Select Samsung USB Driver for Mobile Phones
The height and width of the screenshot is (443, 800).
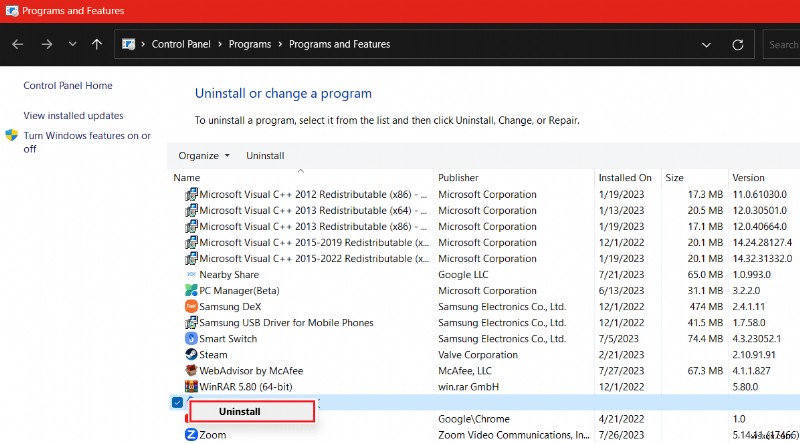point(286,323)
